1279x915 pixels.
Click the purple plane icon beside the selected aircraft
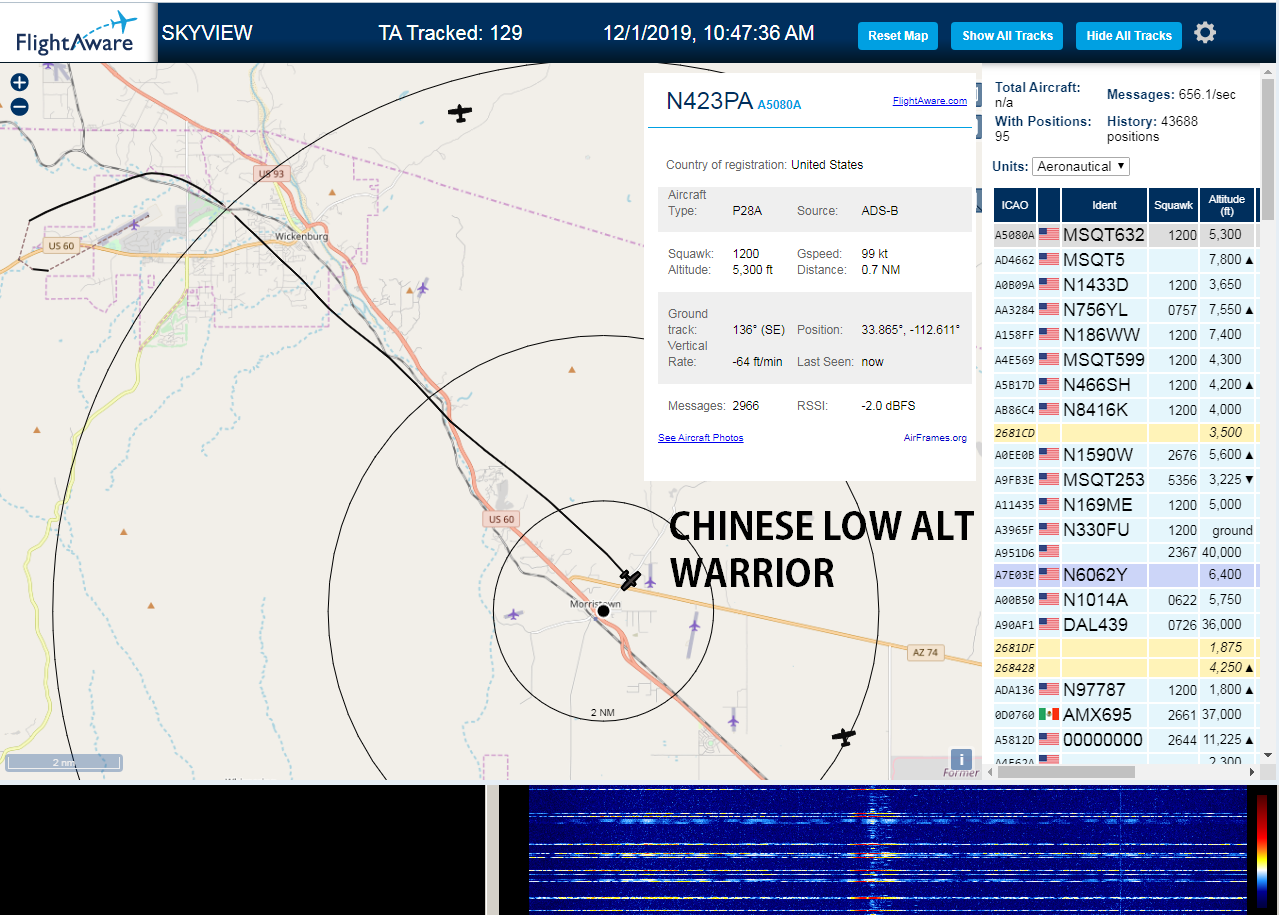[651, 580]
